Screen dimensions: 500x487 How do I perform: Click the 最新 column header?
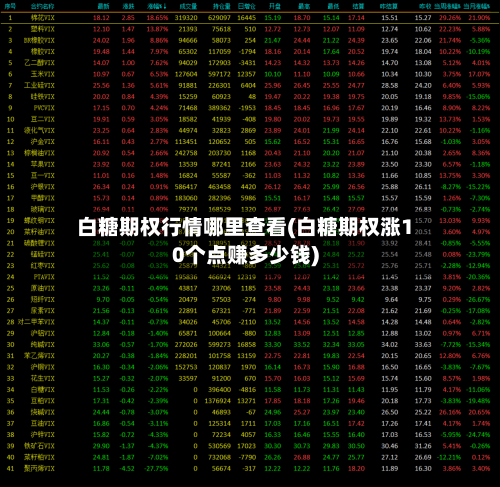104,6
